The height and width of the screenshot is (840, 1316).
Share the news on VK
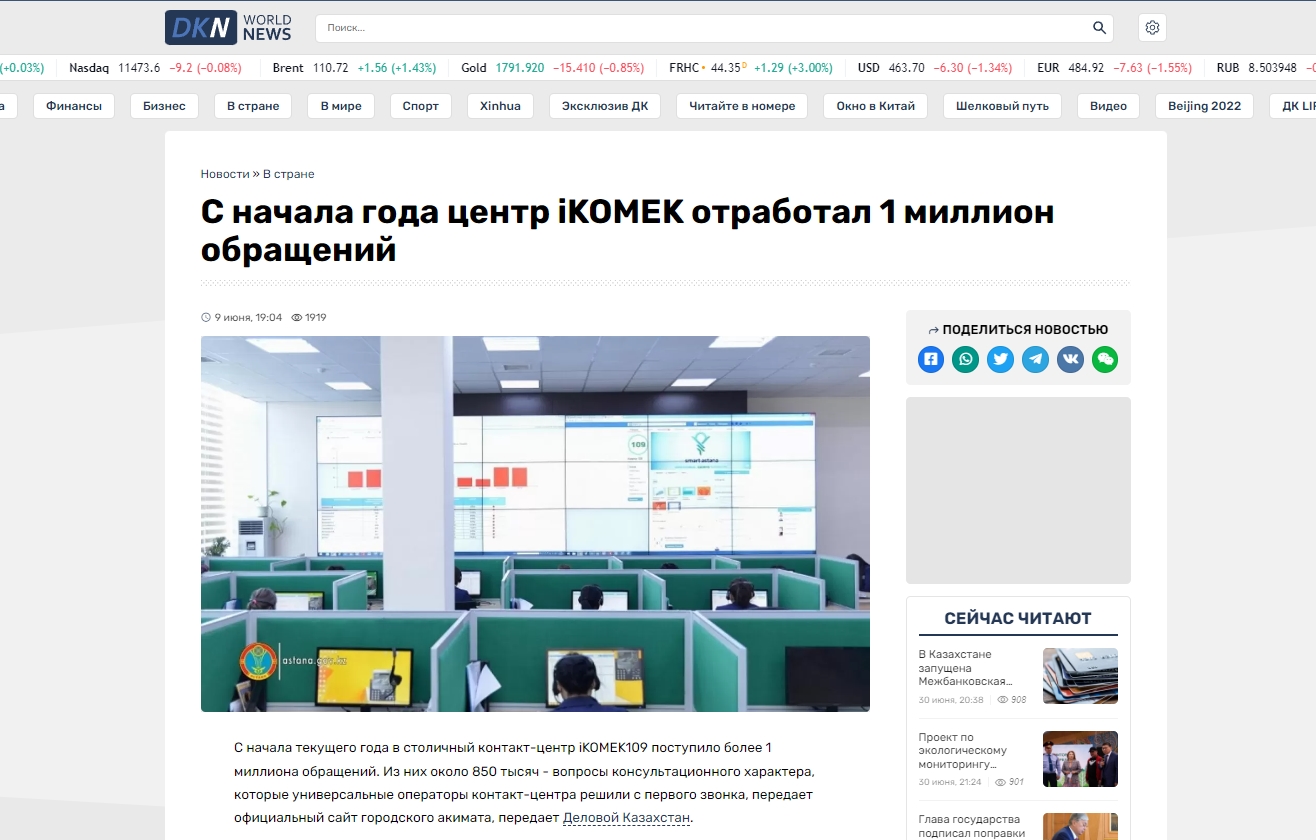1070,360
